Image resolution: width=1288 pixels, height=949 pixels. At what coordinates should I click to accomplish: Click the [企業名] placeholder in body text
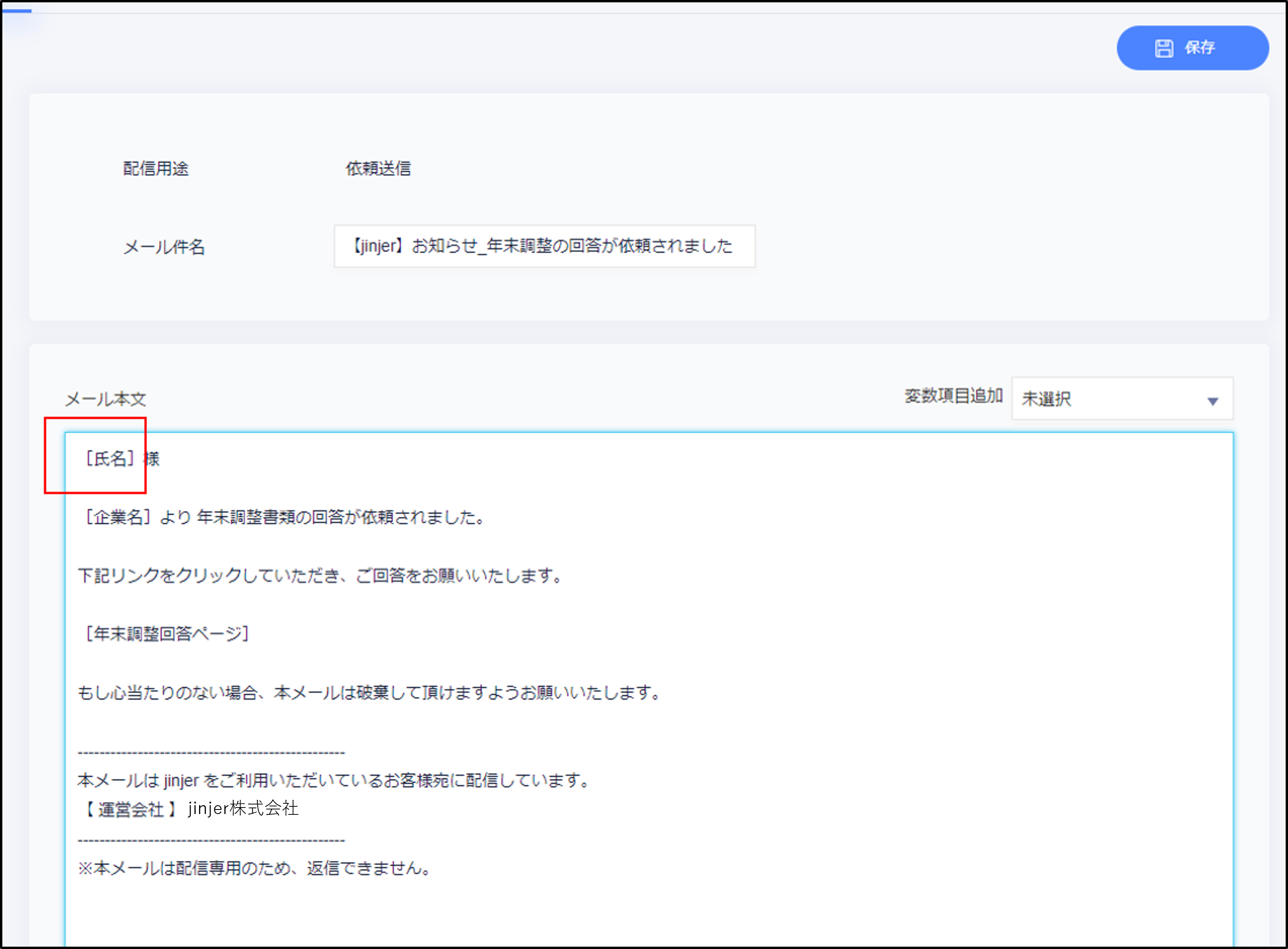click(x=118, y=517)
